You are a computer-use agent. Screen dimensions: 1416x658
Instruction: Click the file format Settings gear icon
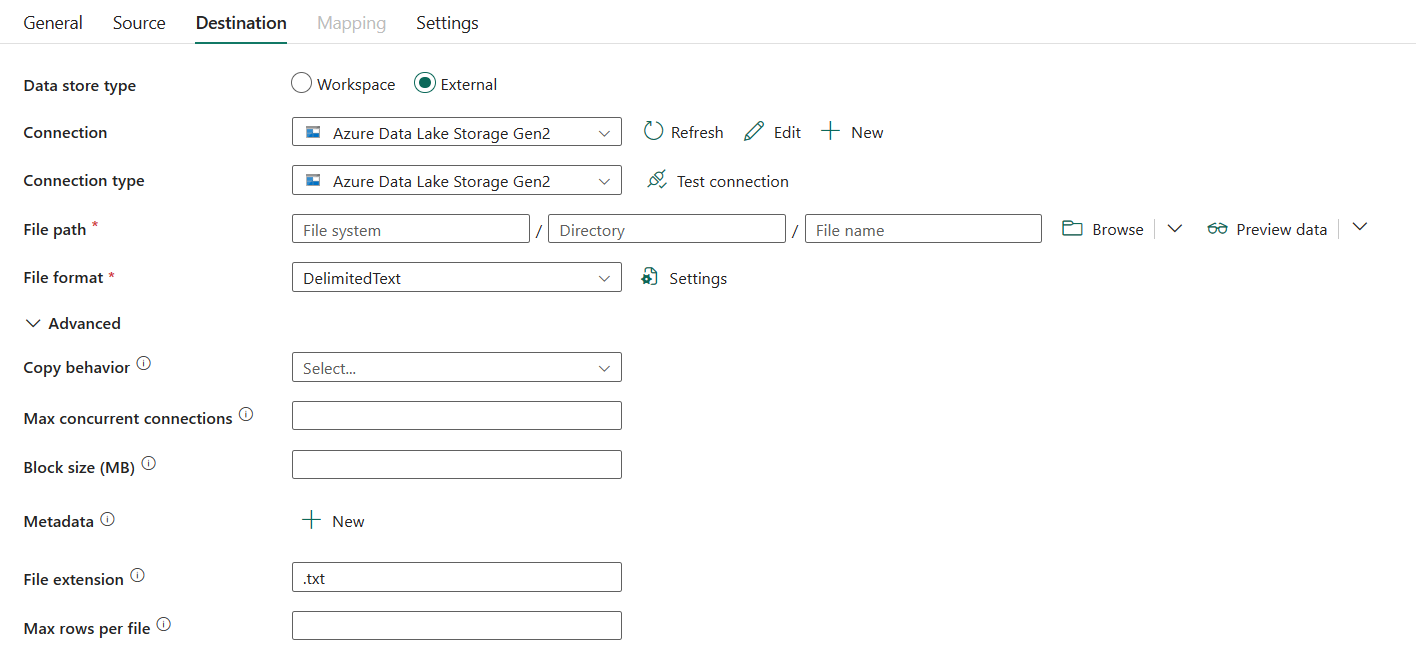coord(650,277)
